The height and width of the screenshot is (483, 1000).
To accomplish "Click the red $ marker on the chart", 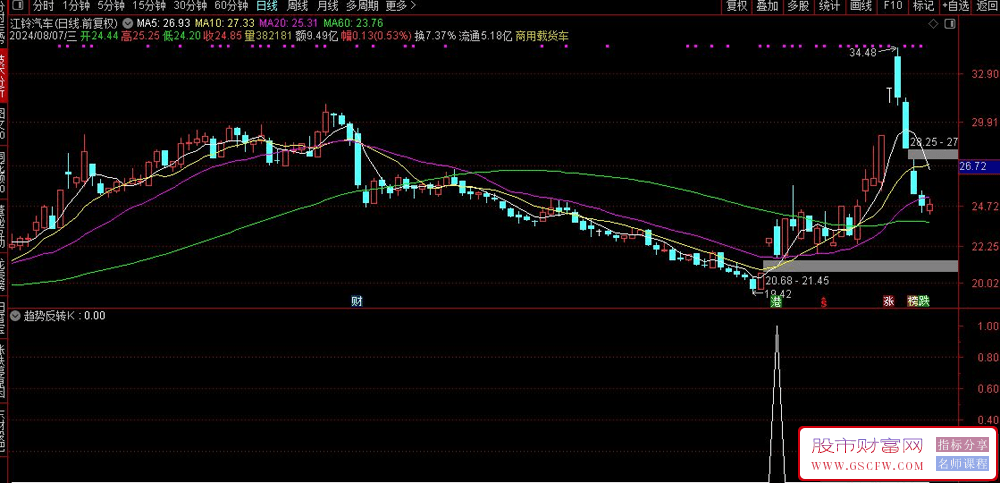I will 824,302.
